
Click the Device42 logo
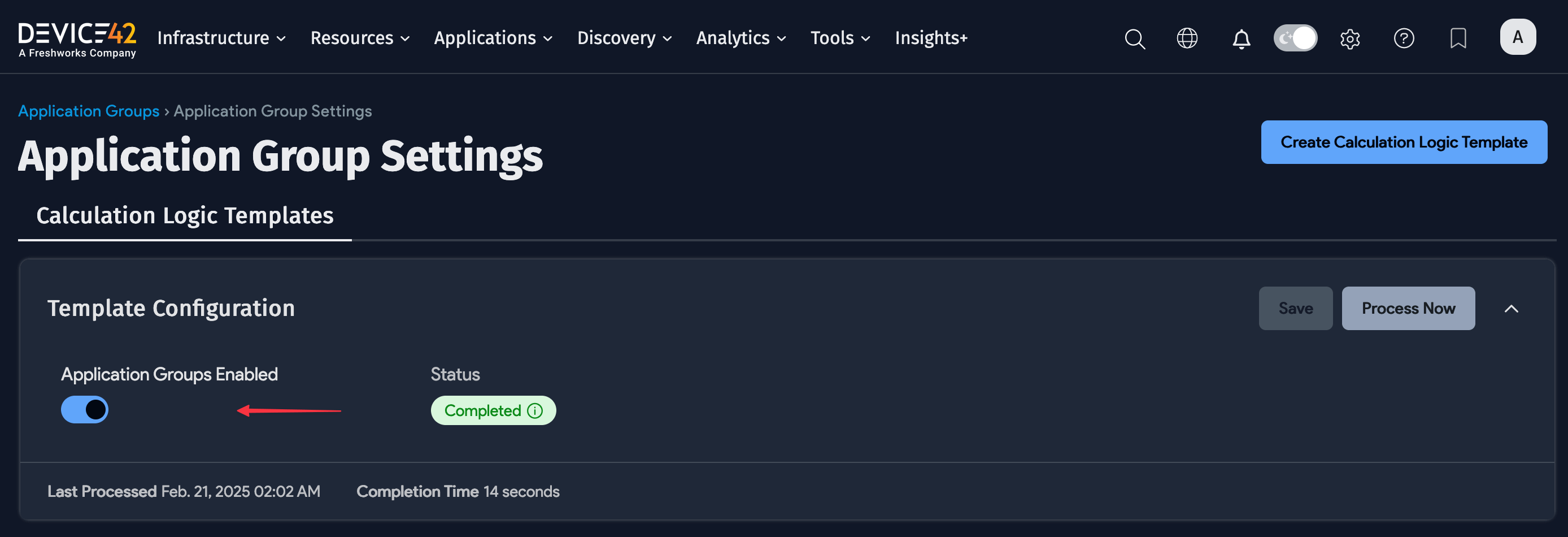pos(77,38)
